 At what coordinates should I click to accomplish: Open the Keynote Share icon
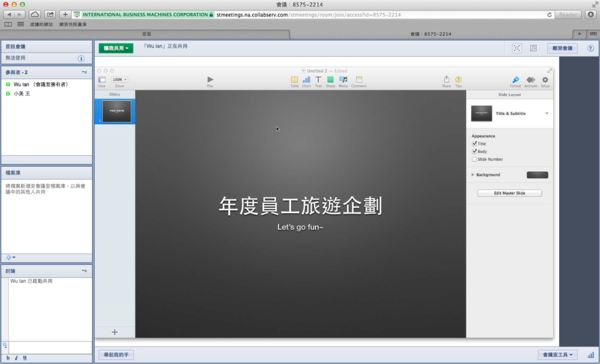tap(446, 79)
